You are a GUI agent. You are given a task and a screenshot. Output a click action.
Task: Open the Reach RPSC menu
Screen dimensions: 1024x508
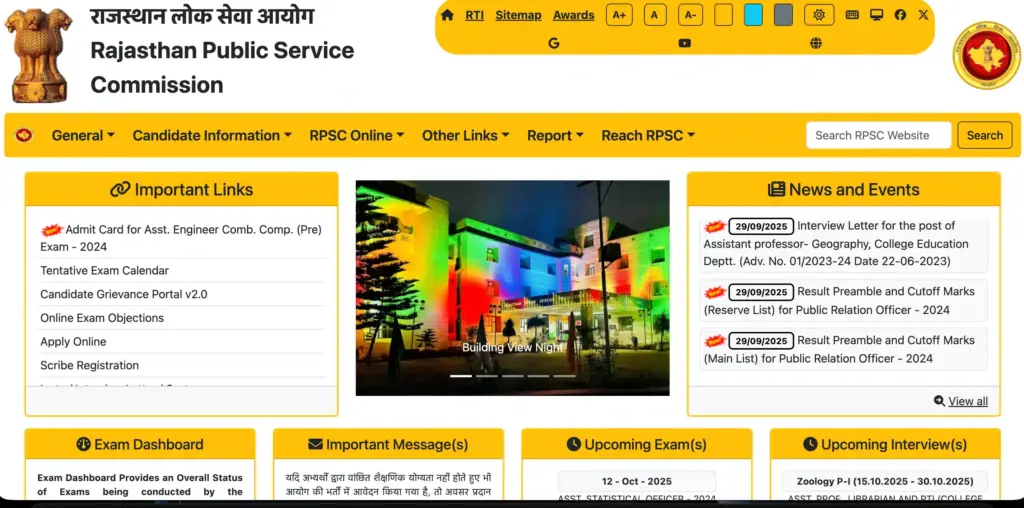point(648,136)
